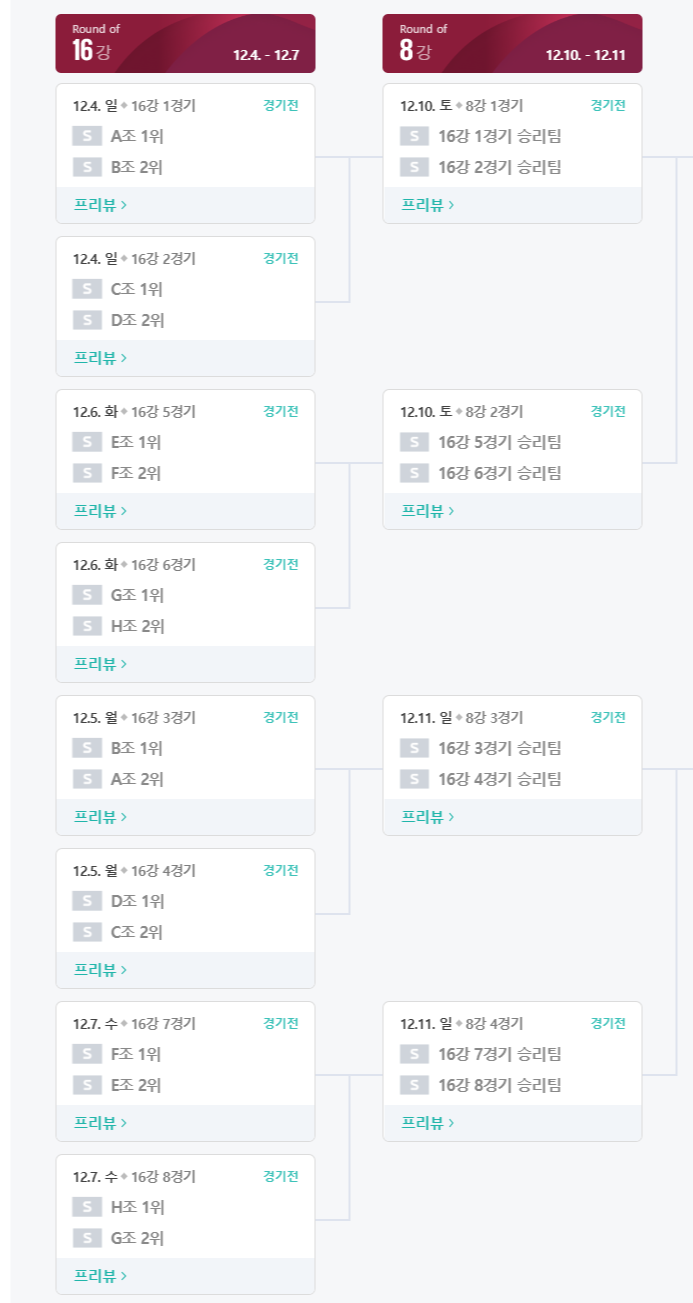The width and height of the screenshot is (693, 1303).
Task: Open the 프리뷰 link under 16강 5경기
Action: click(100, 511)
